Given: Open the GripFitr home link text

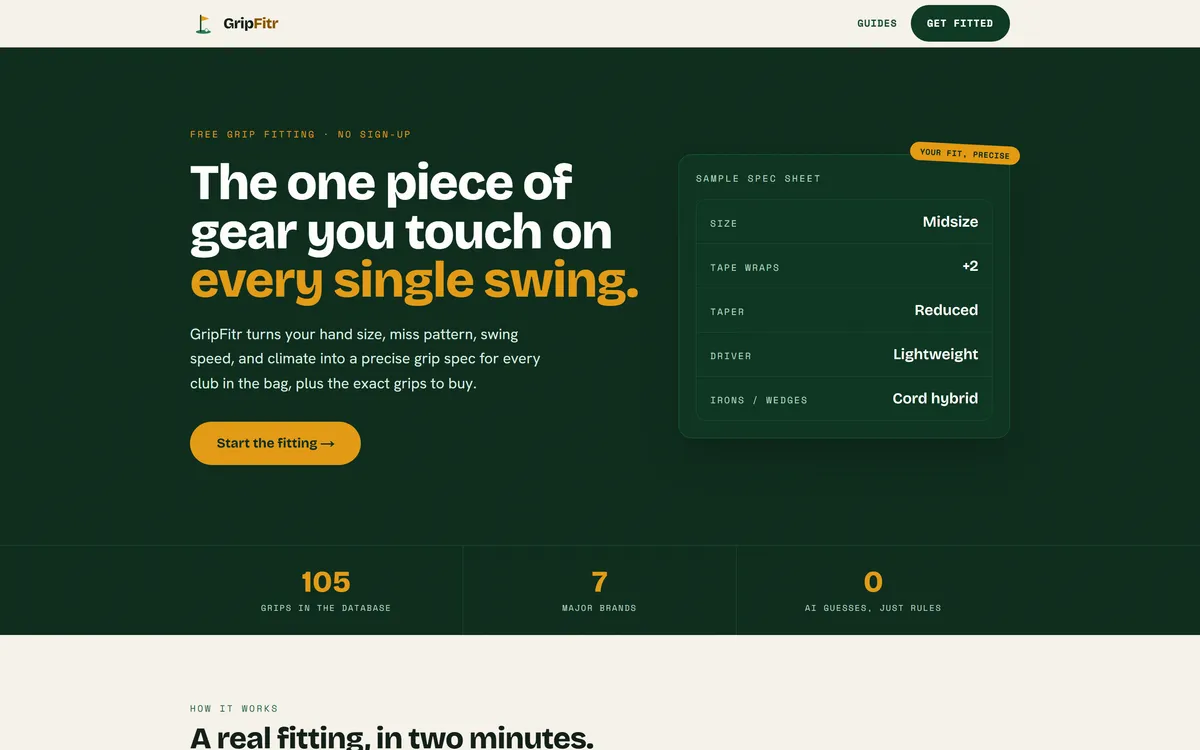Looking at the screenshot, I should pos(251,23).
